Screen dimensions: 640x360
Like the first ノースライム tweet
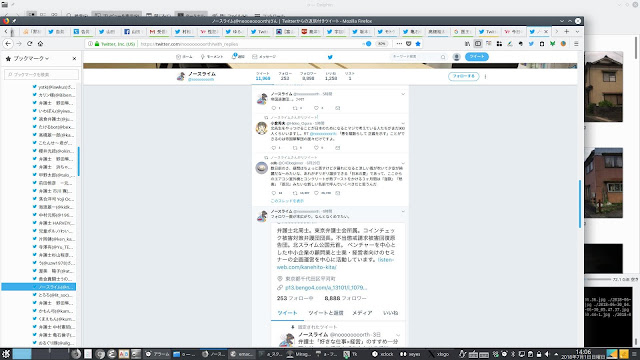[316, 108]
